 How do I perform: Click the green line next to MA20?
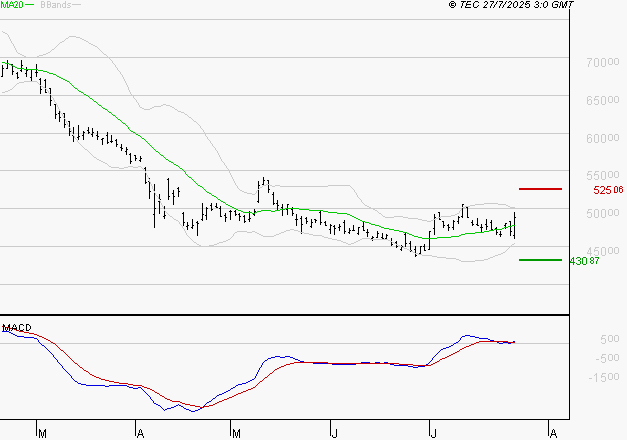pos(31,6)
